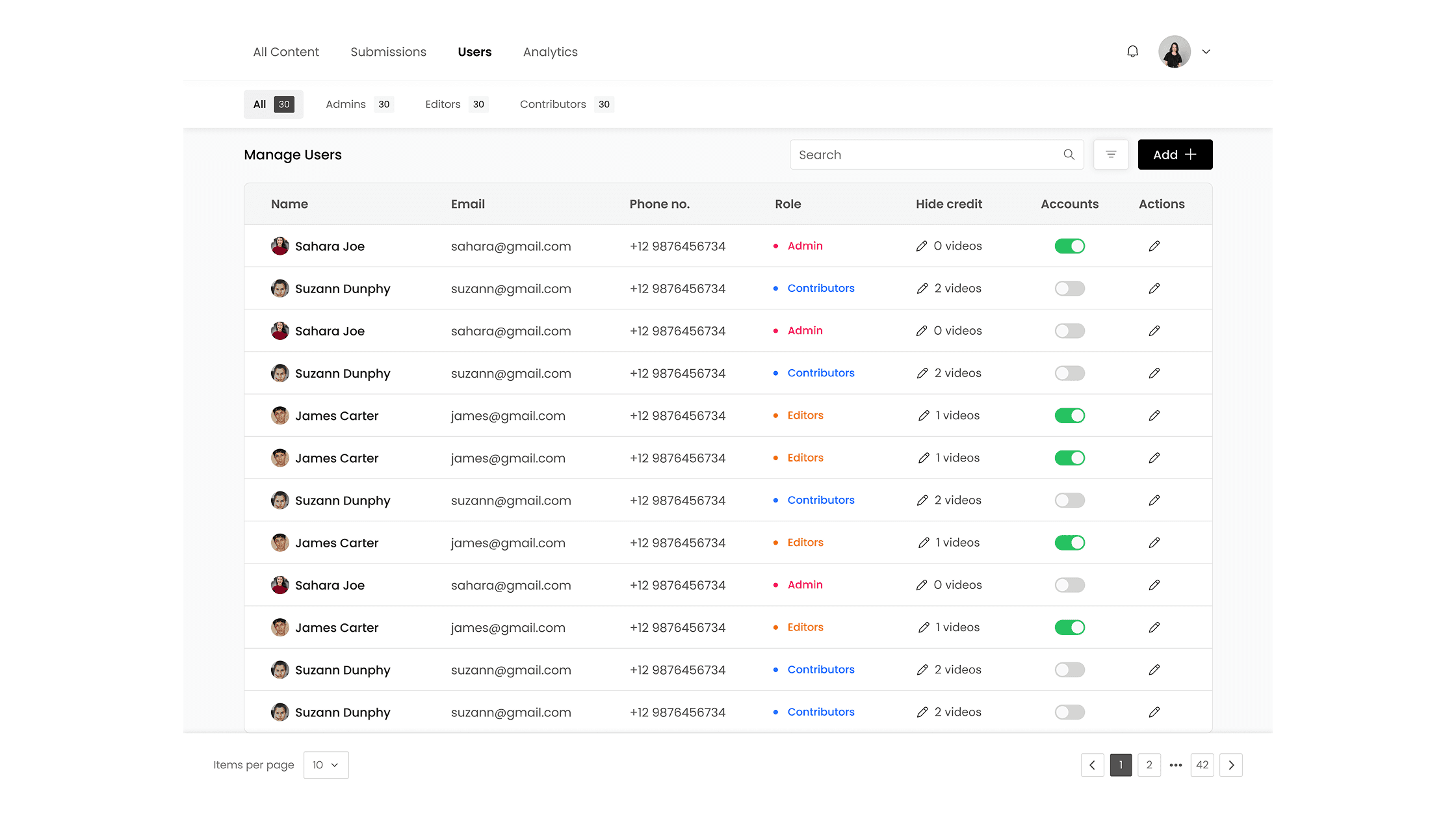Open the filter options icon button

click(1111, 155)
